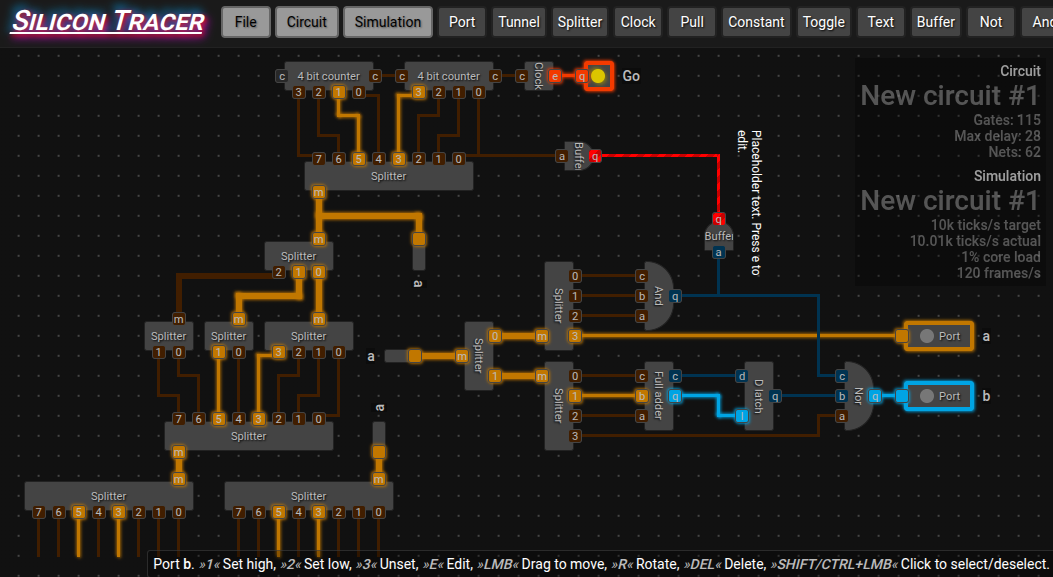This screenshot has height=577, width=1053.
Task: Click the Go label text
Action: (x=631, y=76)
